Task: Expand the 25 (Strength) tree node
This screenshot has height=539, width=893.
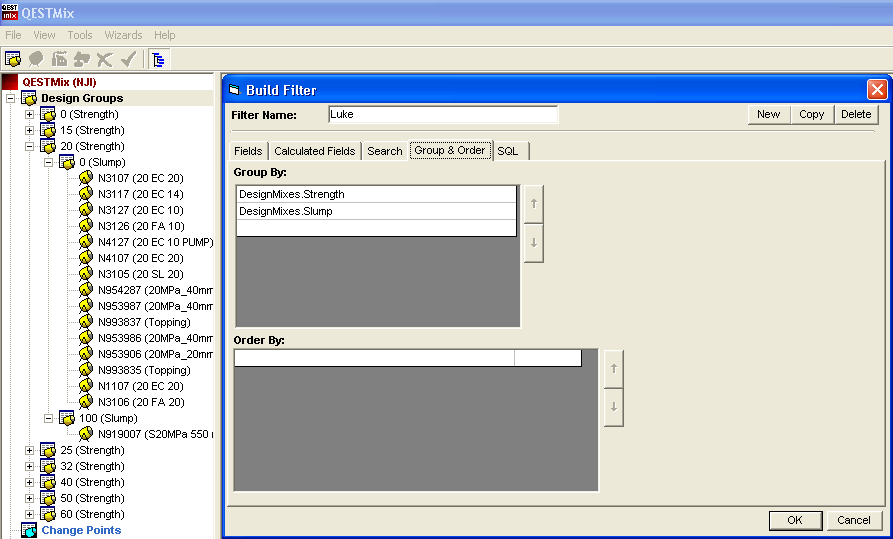Action: click(x=29, y=450)
